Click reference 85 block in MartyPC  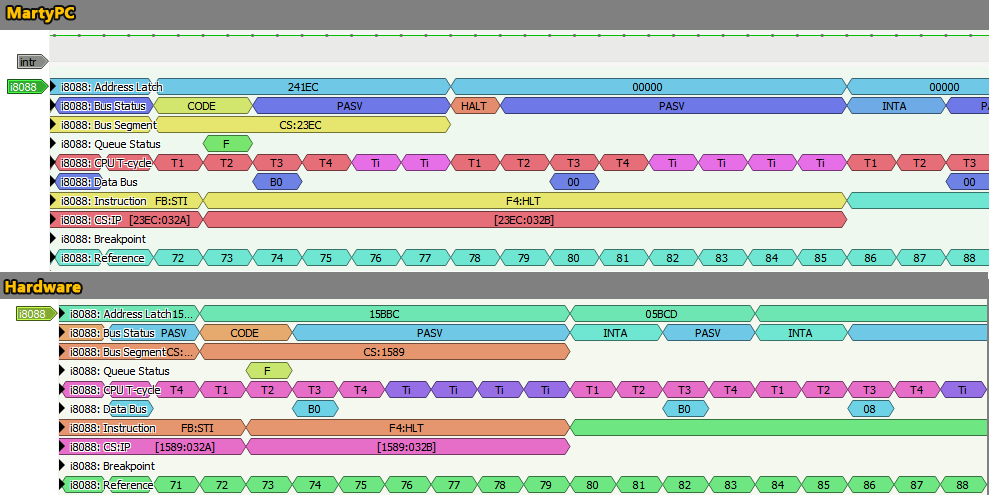pos(821,257)
